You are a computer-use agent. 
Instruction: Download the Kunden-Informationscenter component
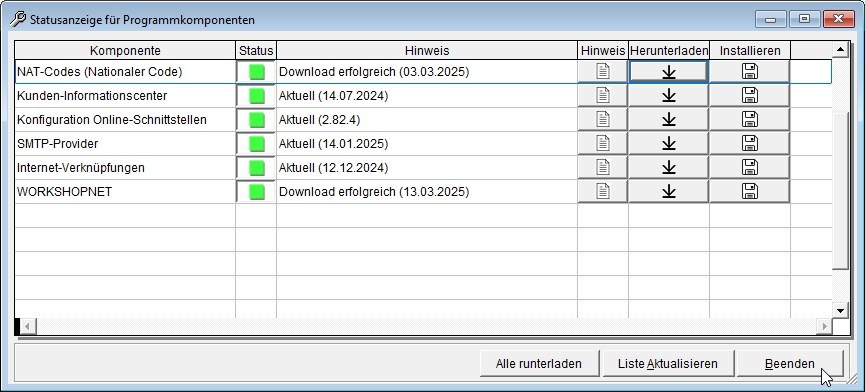tap(669, 95)
